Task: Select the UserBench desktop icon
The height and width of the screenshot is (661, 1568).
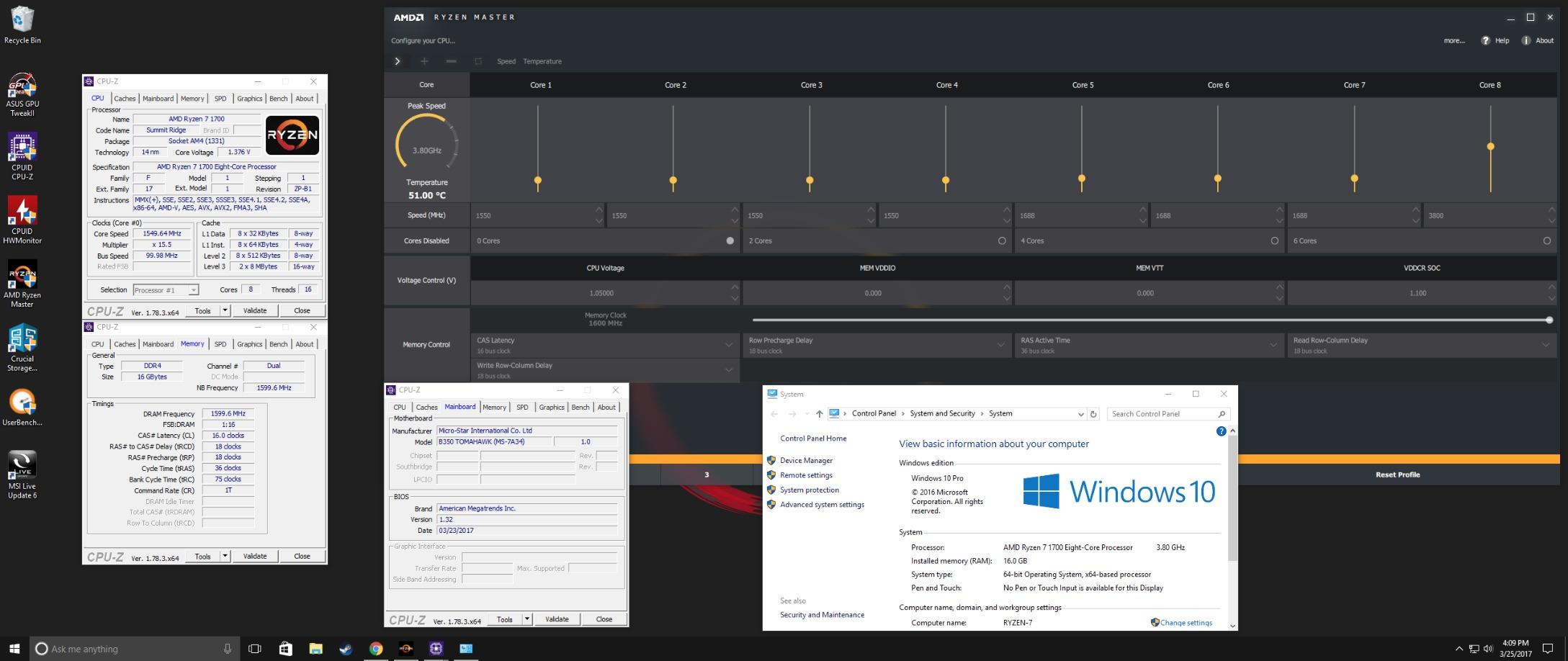Action: tap(22, 408)
